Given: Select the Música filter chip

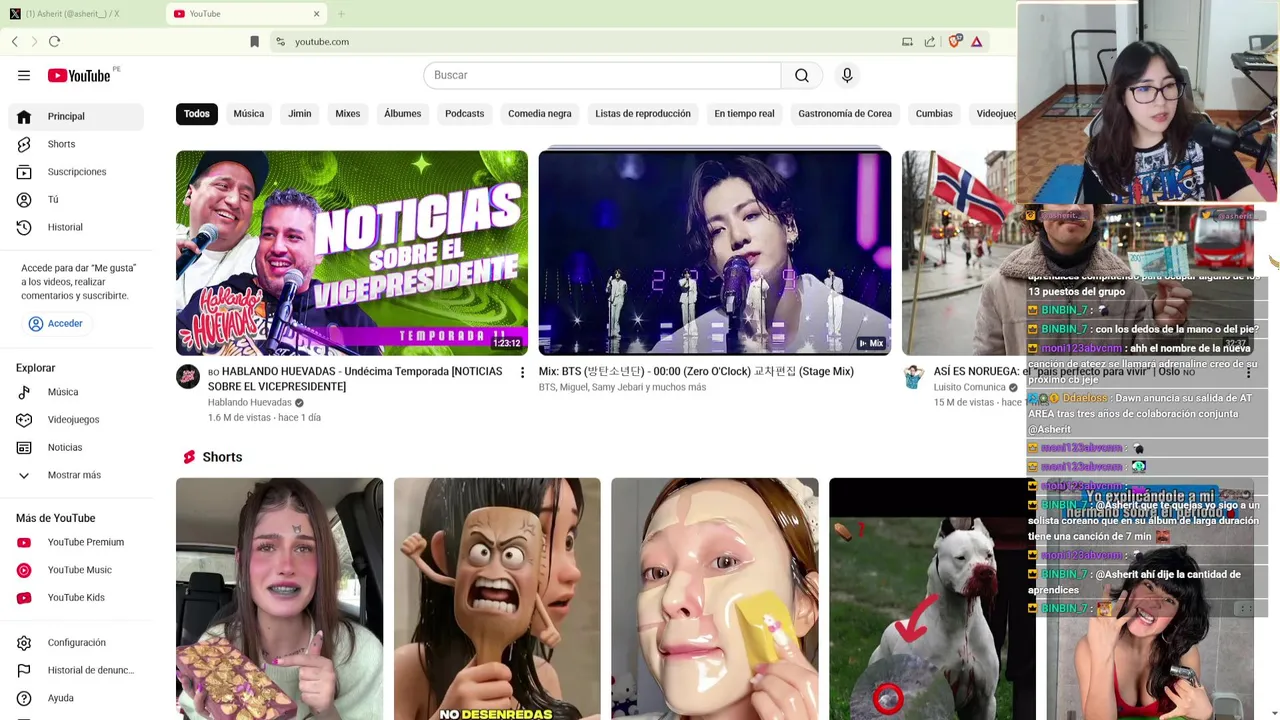Looking at the screenshot, I should [249, 113].
